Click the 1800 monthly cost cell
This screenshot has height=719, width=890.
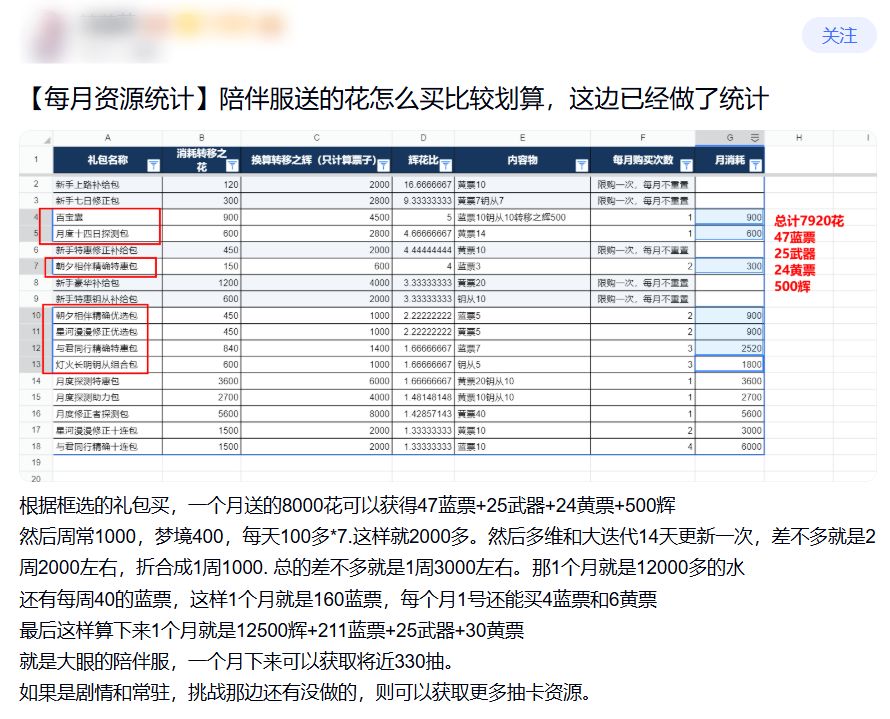pos(730,365)
